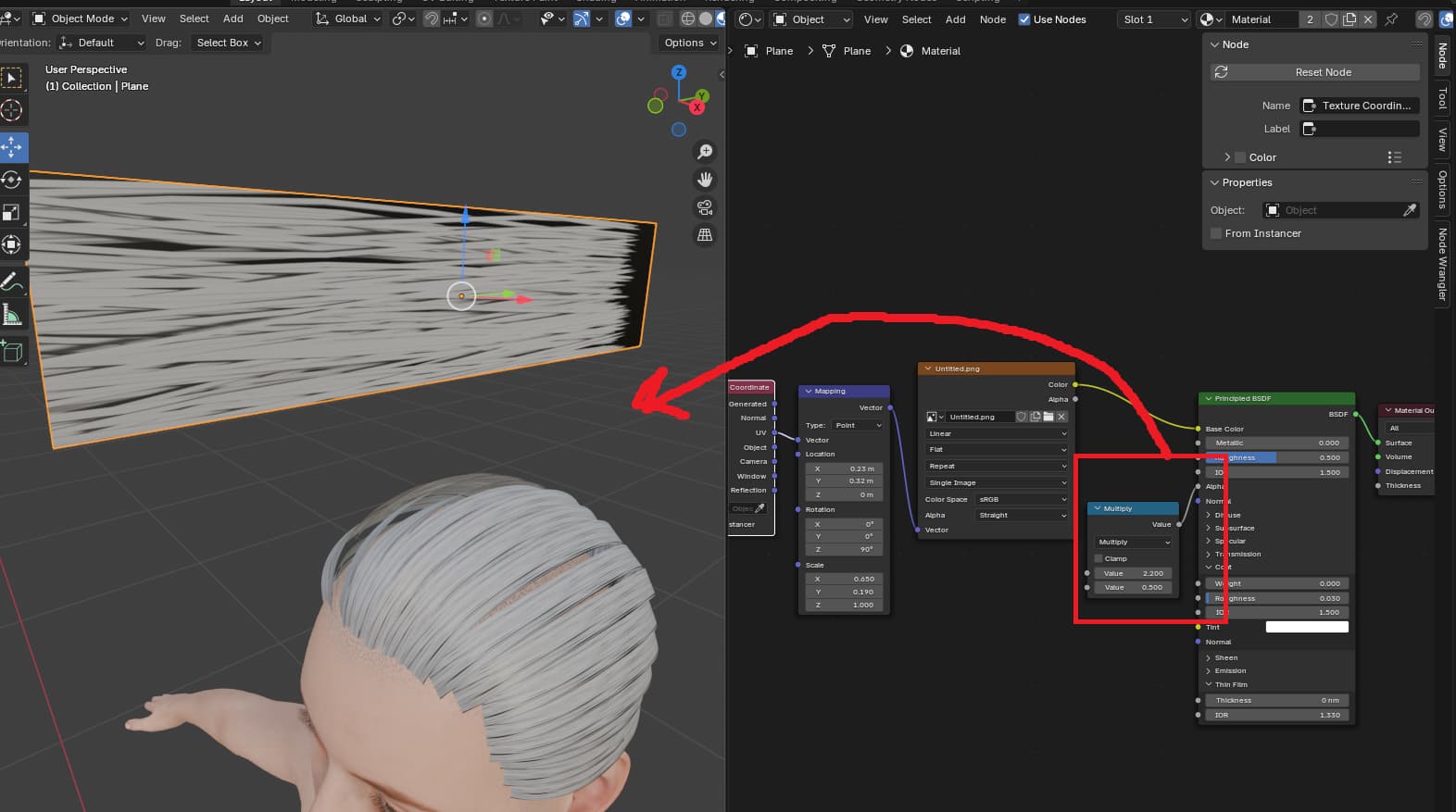
Task: Toggle snapping magnet in 3D viewport header
Action: click(x=432, y=19)
